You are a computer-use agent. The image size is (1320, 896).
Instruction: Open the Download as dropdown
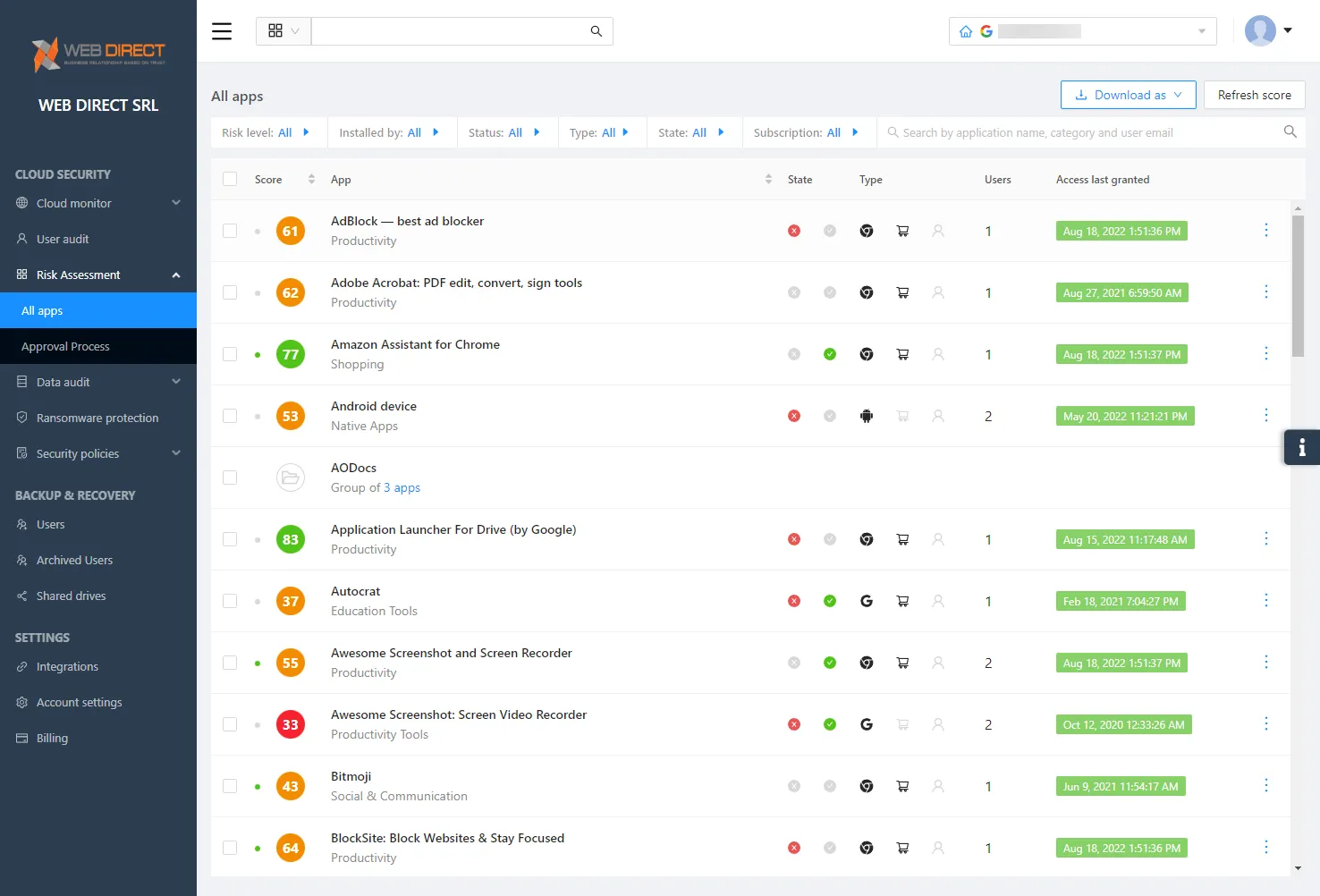(x=1128, y=96)
